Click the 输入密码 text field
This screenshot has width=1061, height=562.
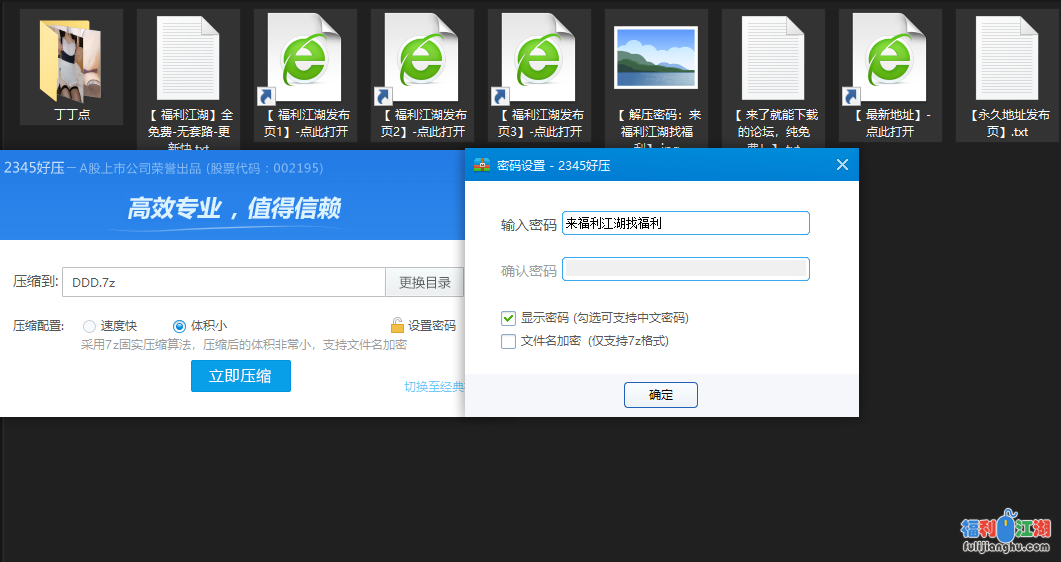coord(685,223)
